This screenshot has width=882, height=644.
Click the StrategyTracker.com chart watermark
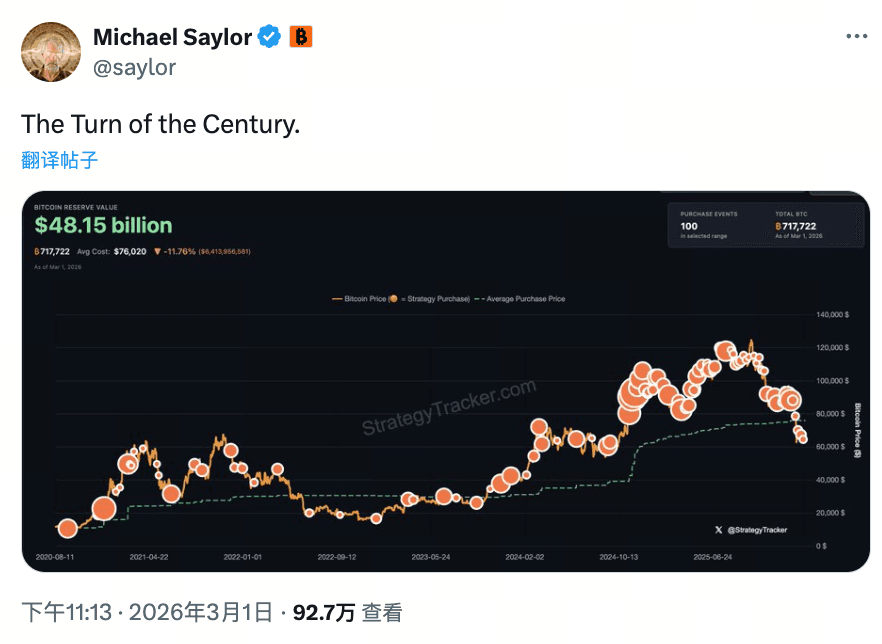449,410
